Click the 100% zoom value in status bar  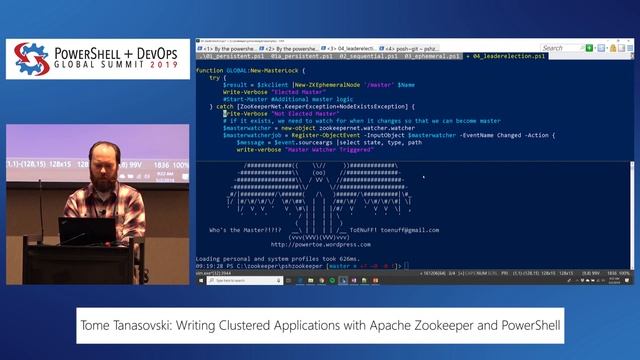pos(624,273)
